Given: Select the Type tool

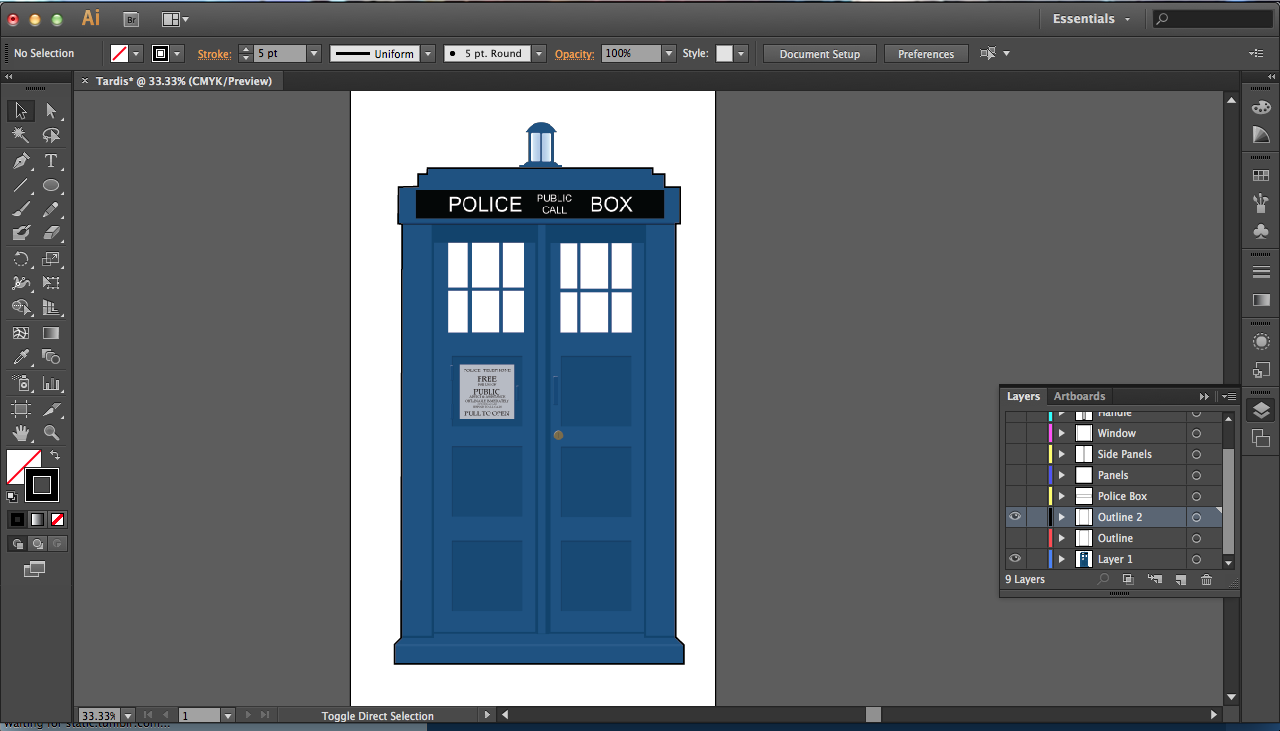Looking at the screenshot, I should (x=51, y=161).
